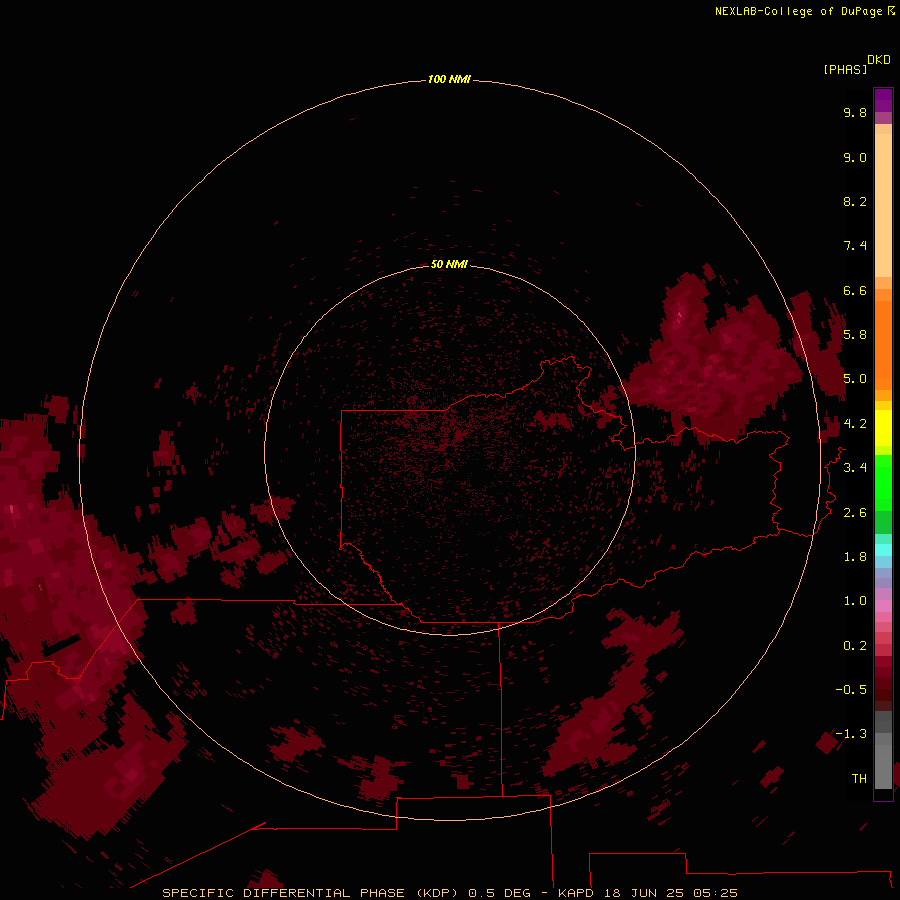Click the pale peach segment of color bar
This screenshot has width=900, height=900.
(x=883, y=205)
